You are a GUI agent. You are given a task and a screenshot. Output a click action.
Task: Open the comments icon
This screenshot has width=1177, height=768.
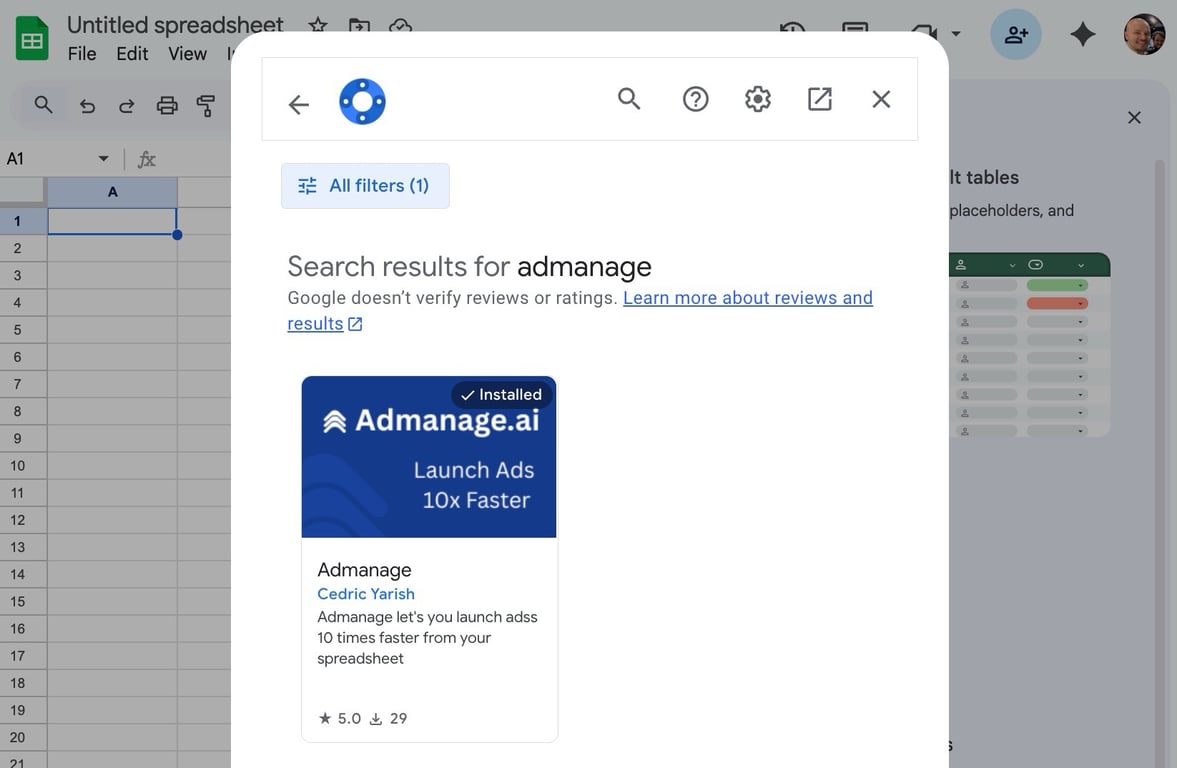pos(855,30)
